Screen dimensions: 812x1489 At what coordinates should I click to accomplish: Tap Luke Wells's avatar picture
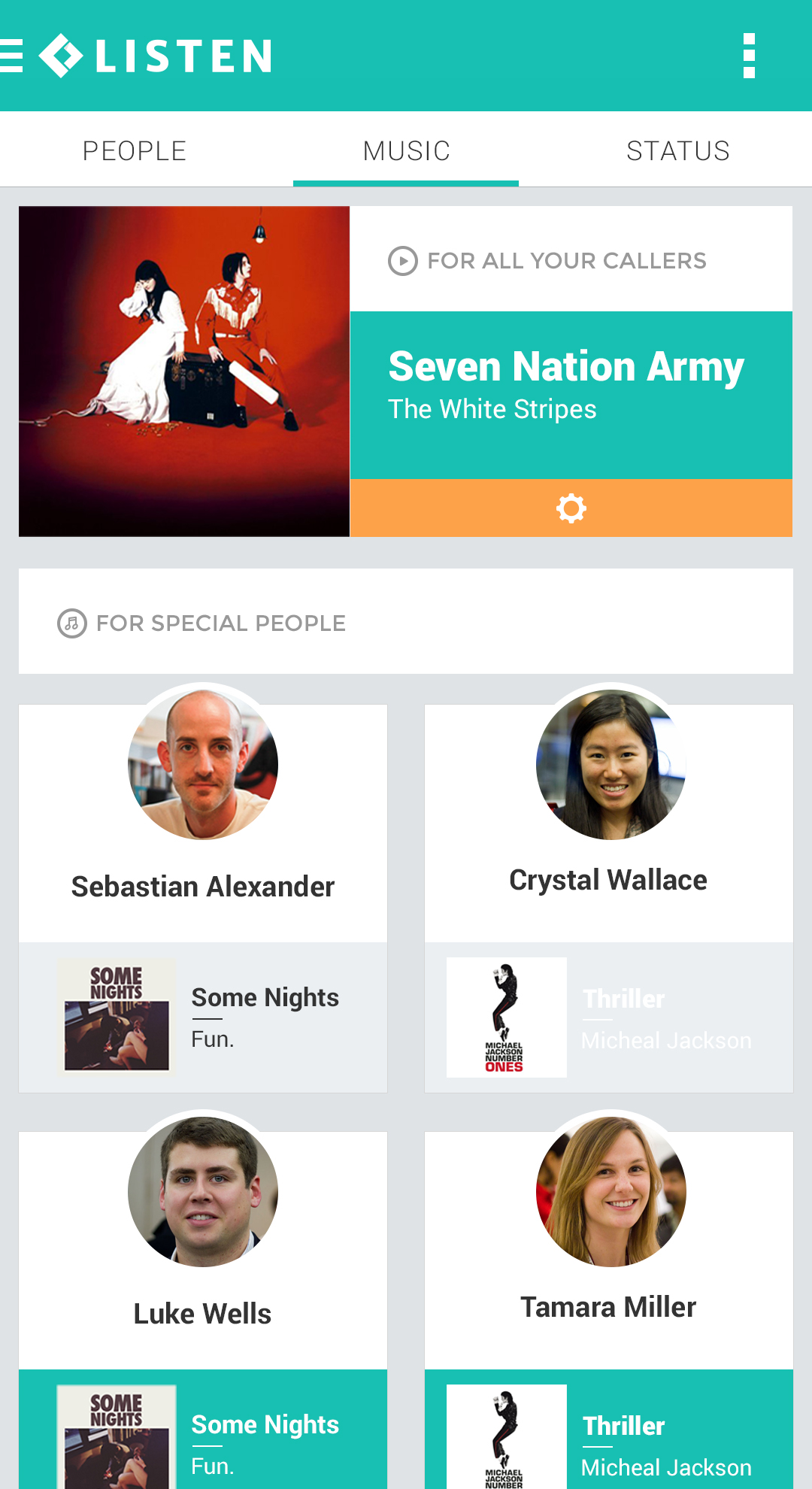203,1192
